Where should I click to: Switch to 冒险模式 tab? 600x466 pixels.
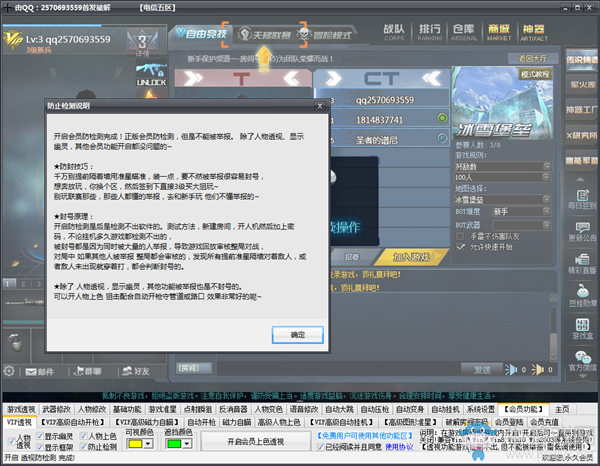coord(325,35)
